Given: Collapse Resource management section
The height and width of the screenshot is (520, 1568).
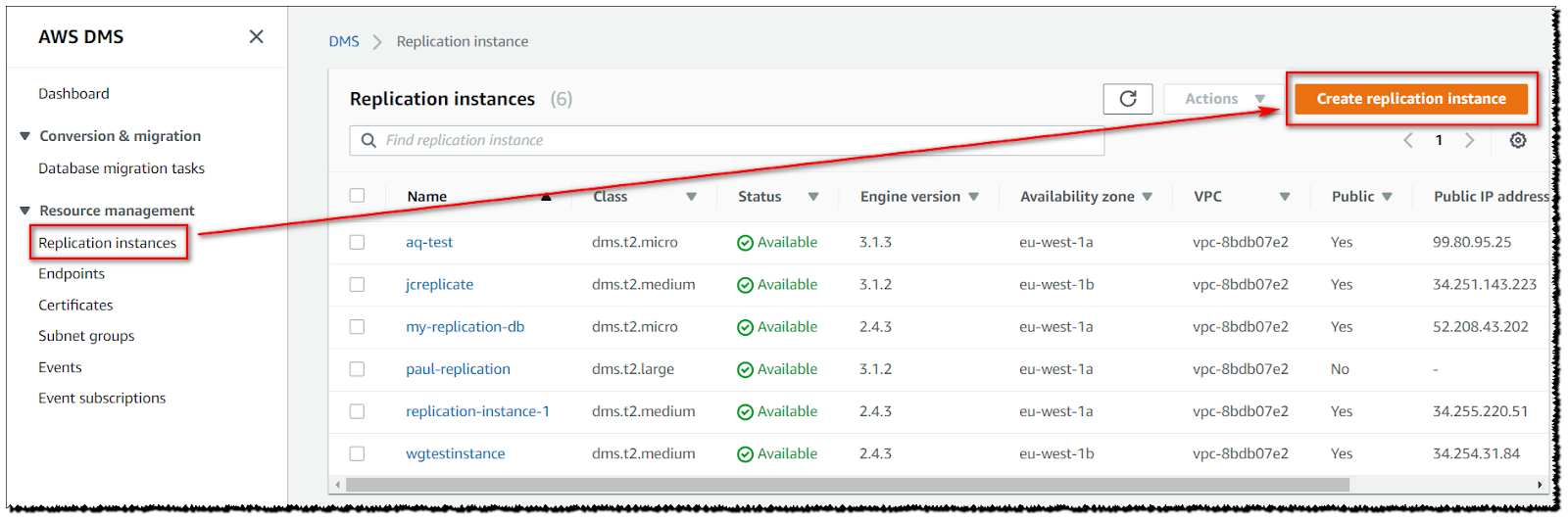Looking at the screenshot, I should [24, 211].
